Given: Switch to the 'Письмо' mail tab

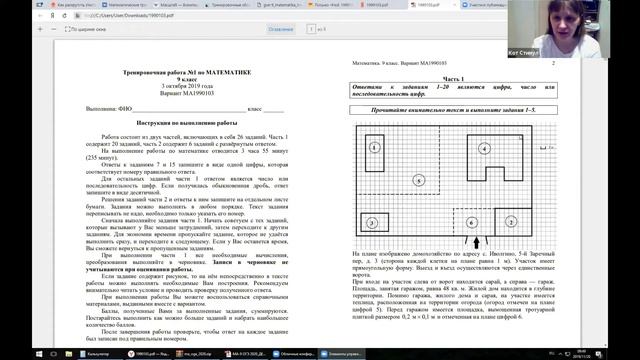Looking at the screenshot, I should click(x=330, y=5).
